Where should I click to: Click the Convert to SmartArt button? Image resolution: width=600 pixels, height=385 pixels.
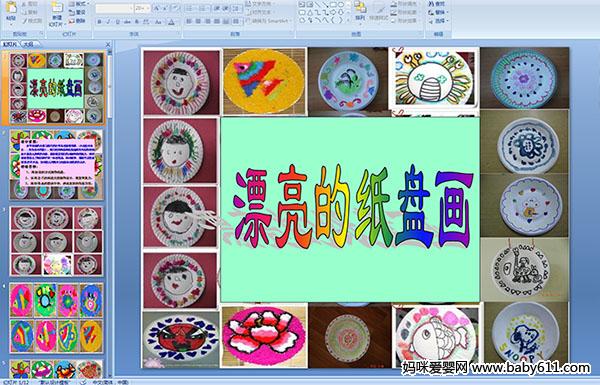(x=269, y=21)
